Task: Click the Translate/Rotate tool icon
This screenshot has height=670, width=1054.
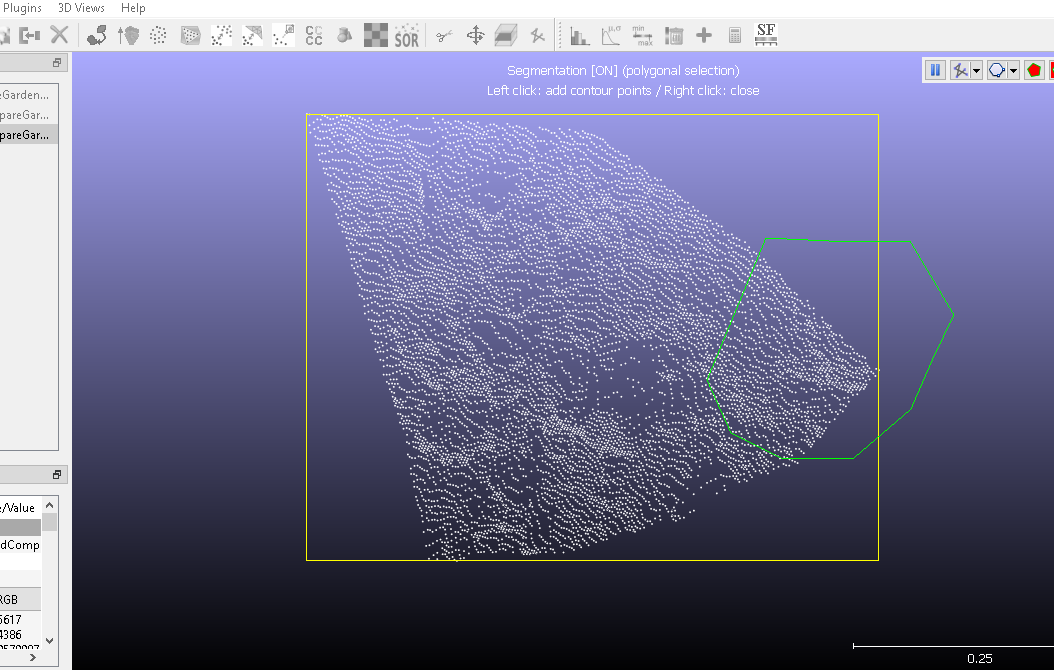Action: [475, 36]
